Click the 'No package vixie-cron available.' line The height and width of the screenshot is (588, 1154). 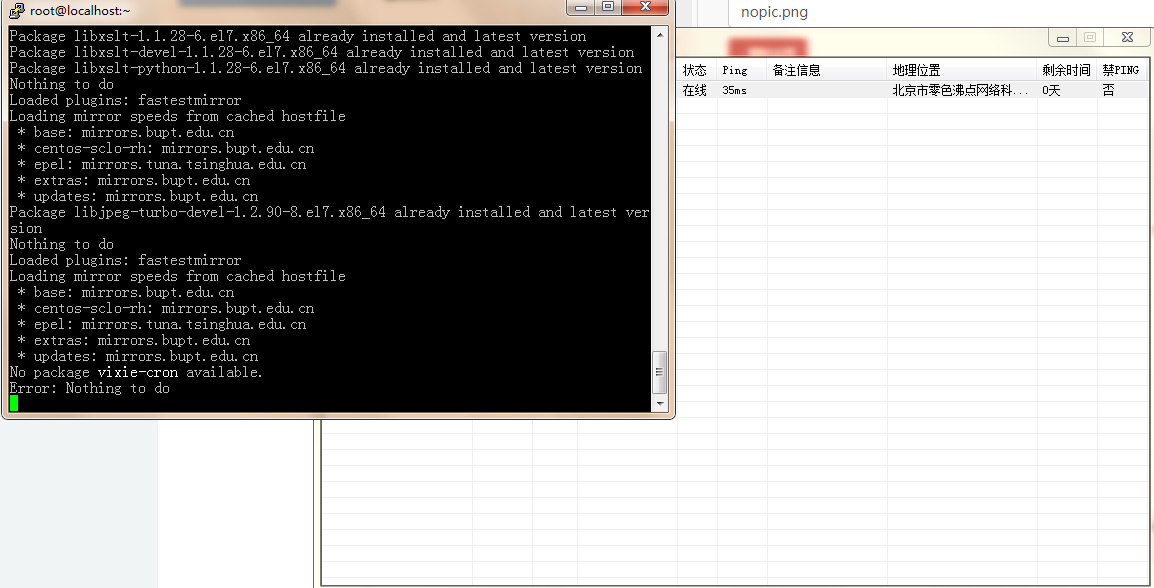pos(136,372)
